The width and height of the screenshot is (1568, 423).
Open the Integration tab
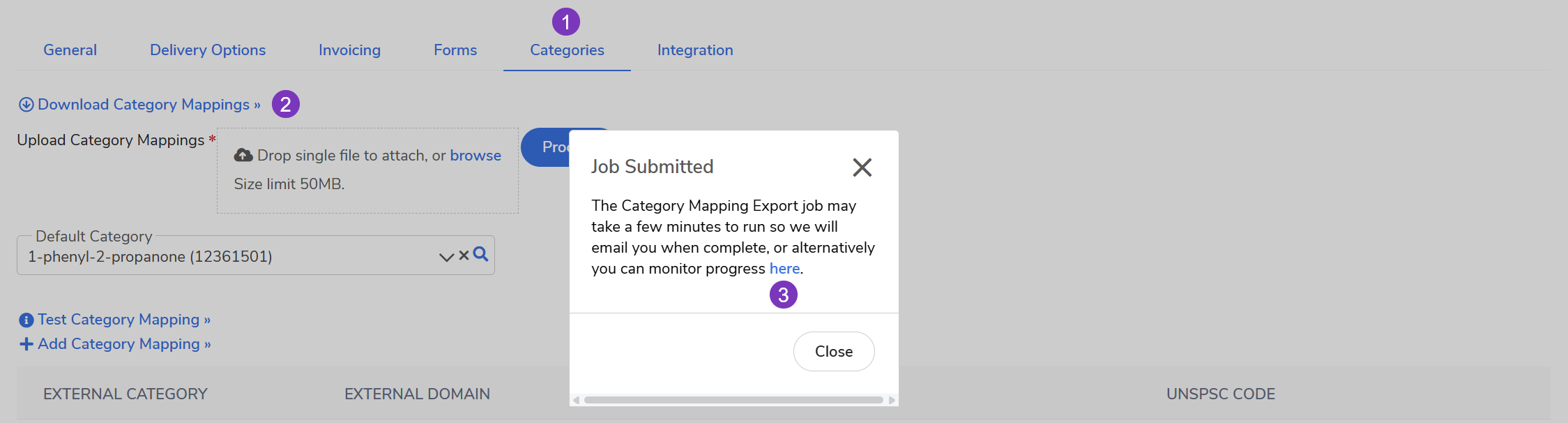click(695, 50)
